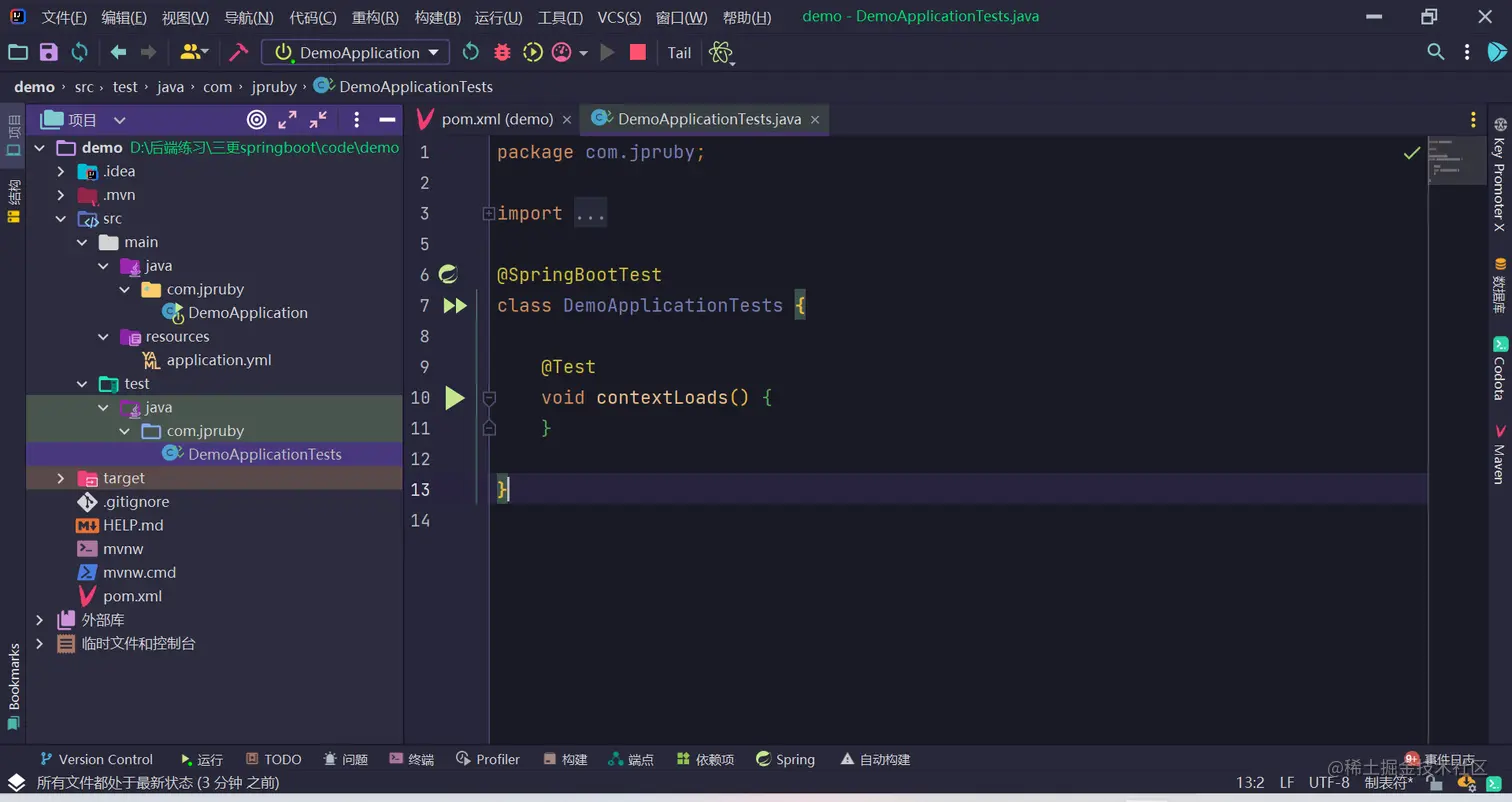Open the VCS(S) menu
1512x802 pixels.
[x=619, y=18]
